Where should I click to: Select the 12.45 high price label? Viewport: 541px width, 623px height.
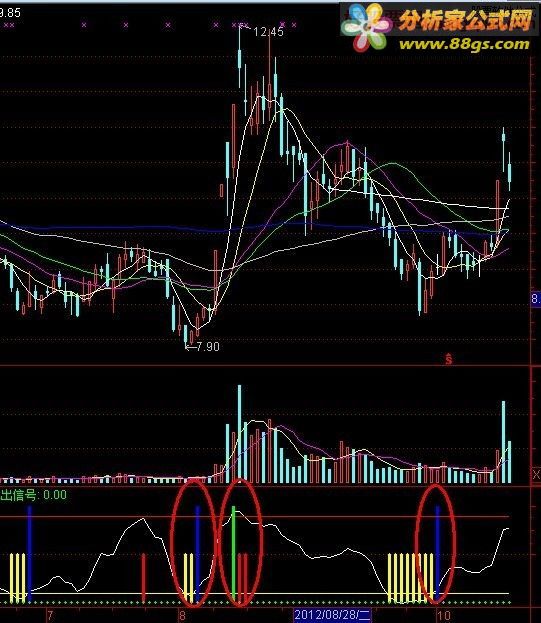pyautogui.click(x=269, y=32)
